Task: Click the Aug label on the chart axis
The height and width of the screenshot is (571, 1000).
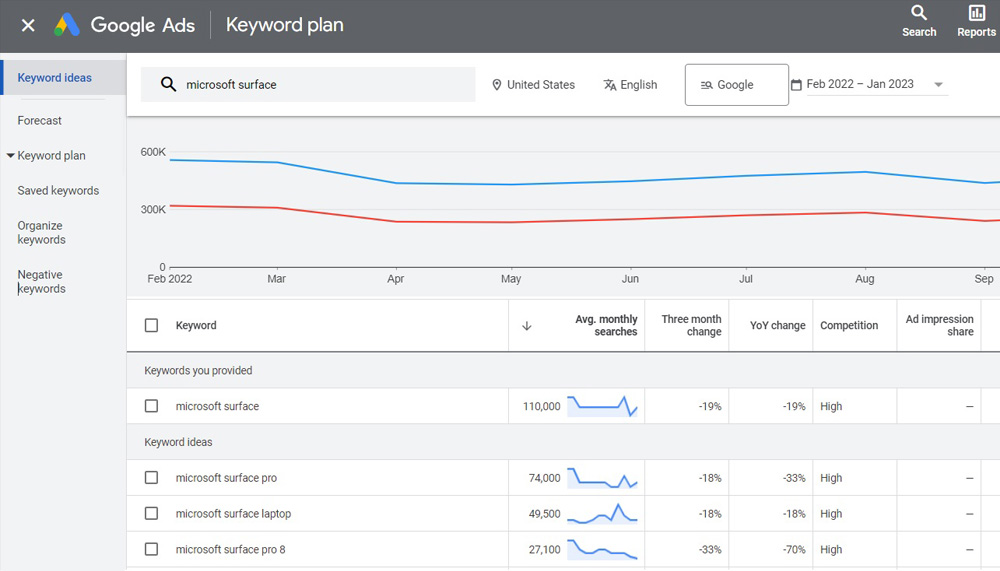Action: tap(865, 279)
